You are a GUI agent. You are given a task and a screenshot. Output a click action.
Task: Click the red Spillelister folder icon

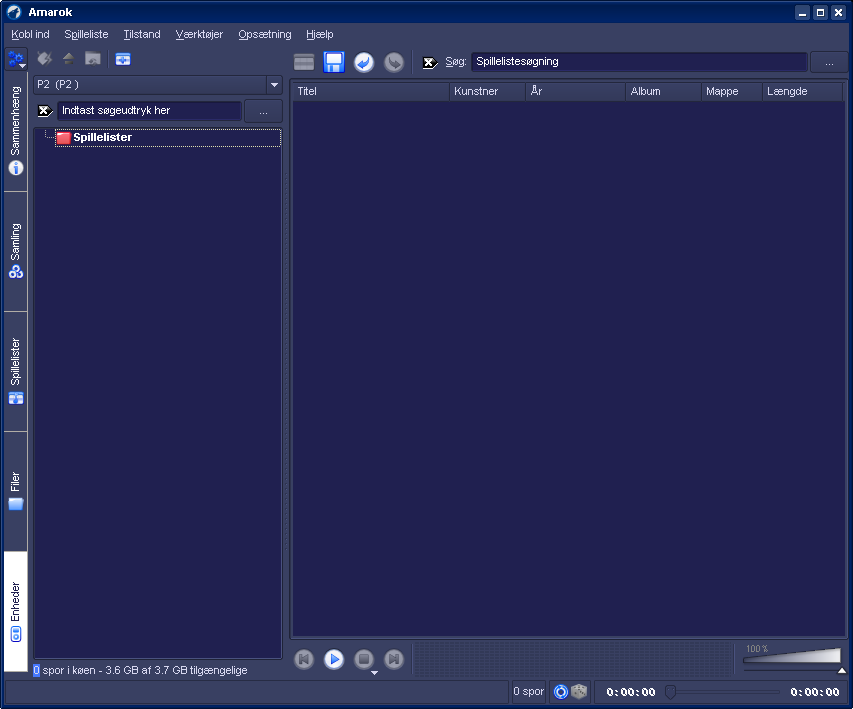tap(64, 138)
